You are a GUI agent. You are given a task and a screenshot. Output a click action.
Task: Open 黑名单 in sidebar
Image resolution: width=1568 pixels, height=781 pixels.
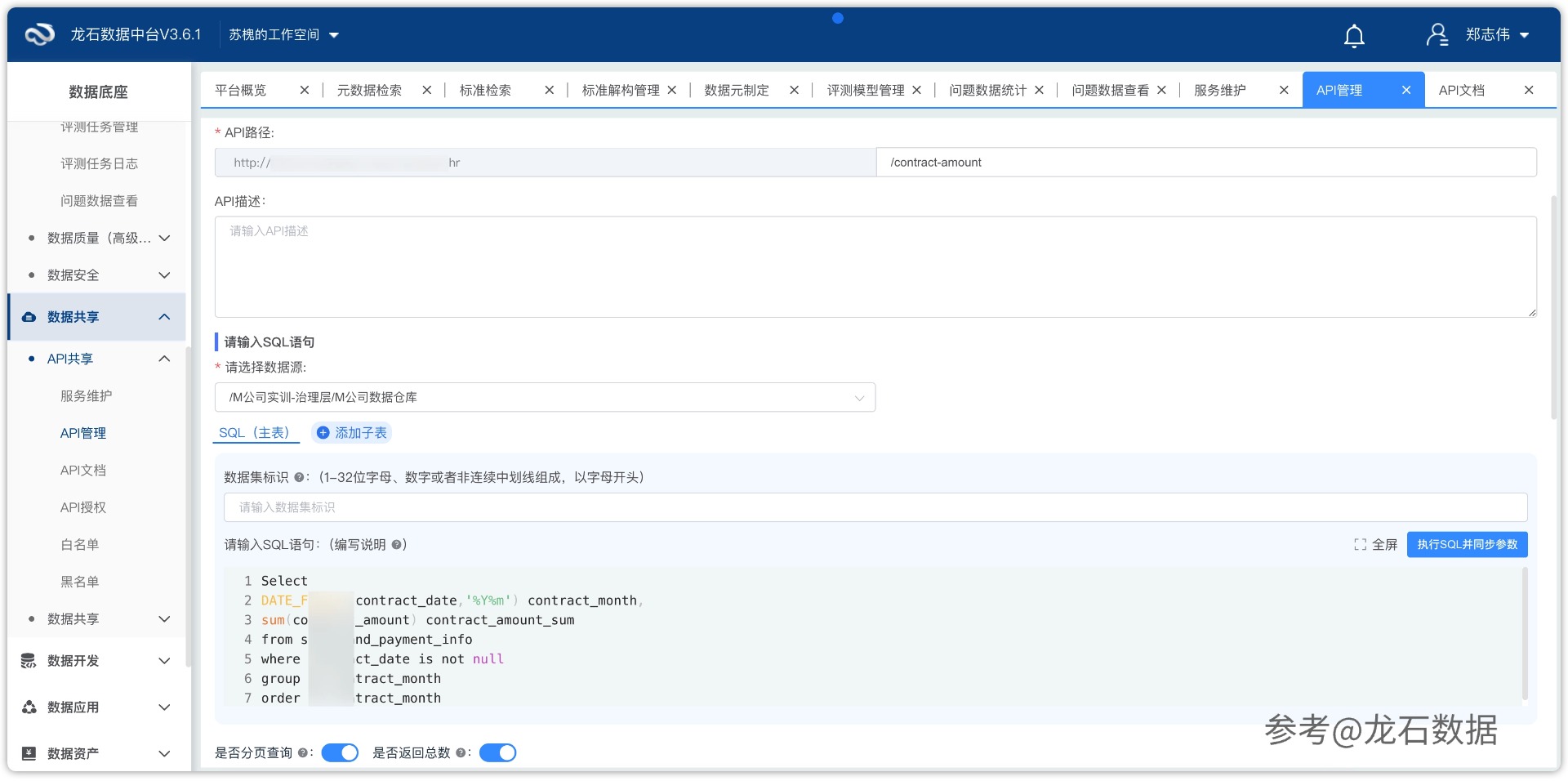(x=79, y=582)
